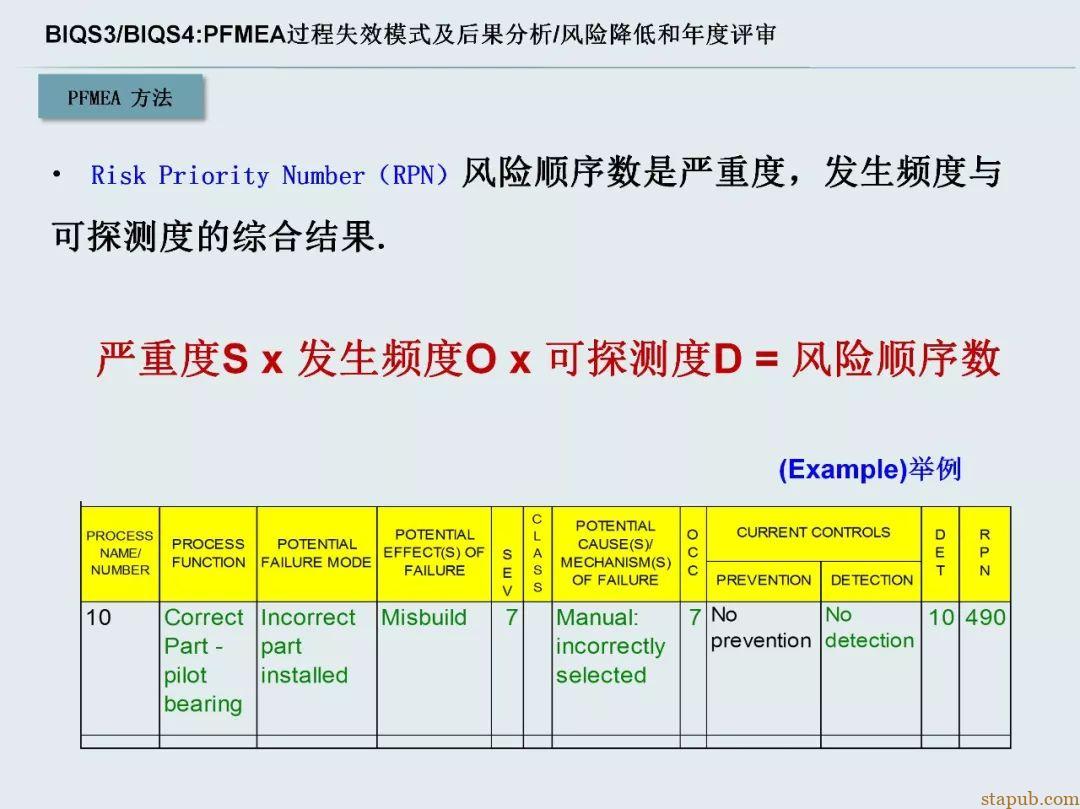Click the severity value 7 cell
The height and width of the screenshot is (809, 1080).
click(508, 668)
